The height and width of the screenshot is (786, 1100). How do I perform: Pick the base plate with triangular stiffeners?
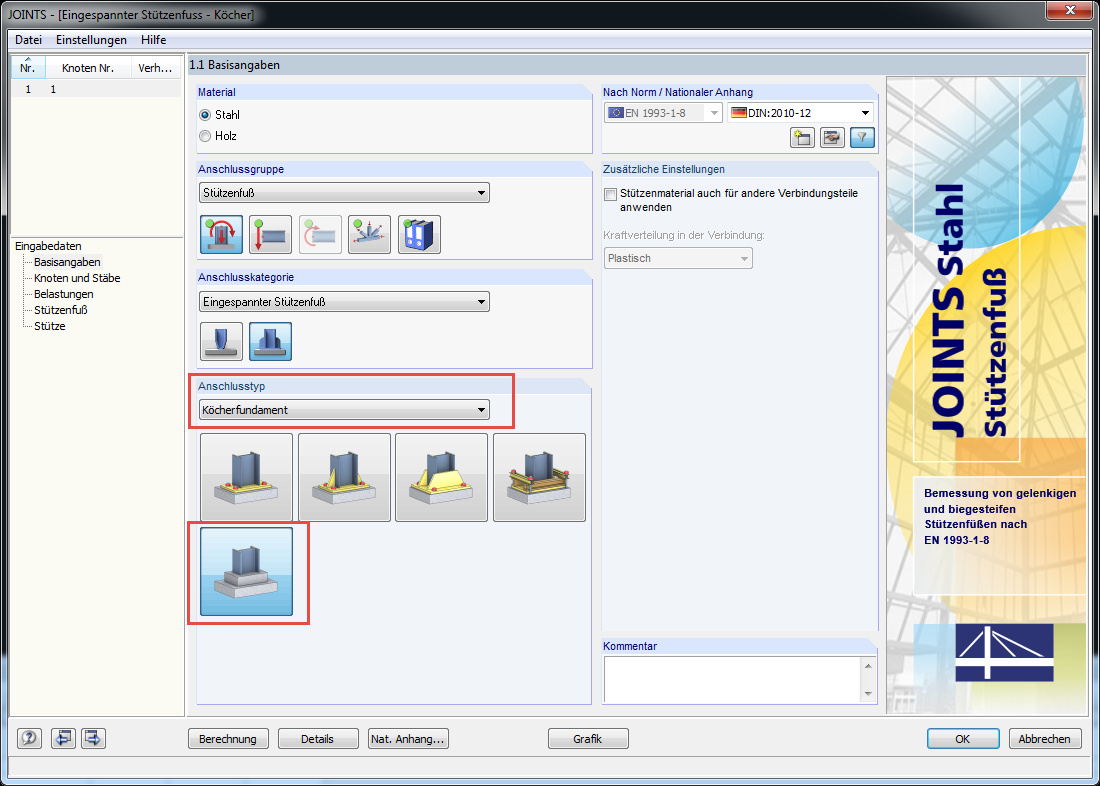(x=344, y=477)
